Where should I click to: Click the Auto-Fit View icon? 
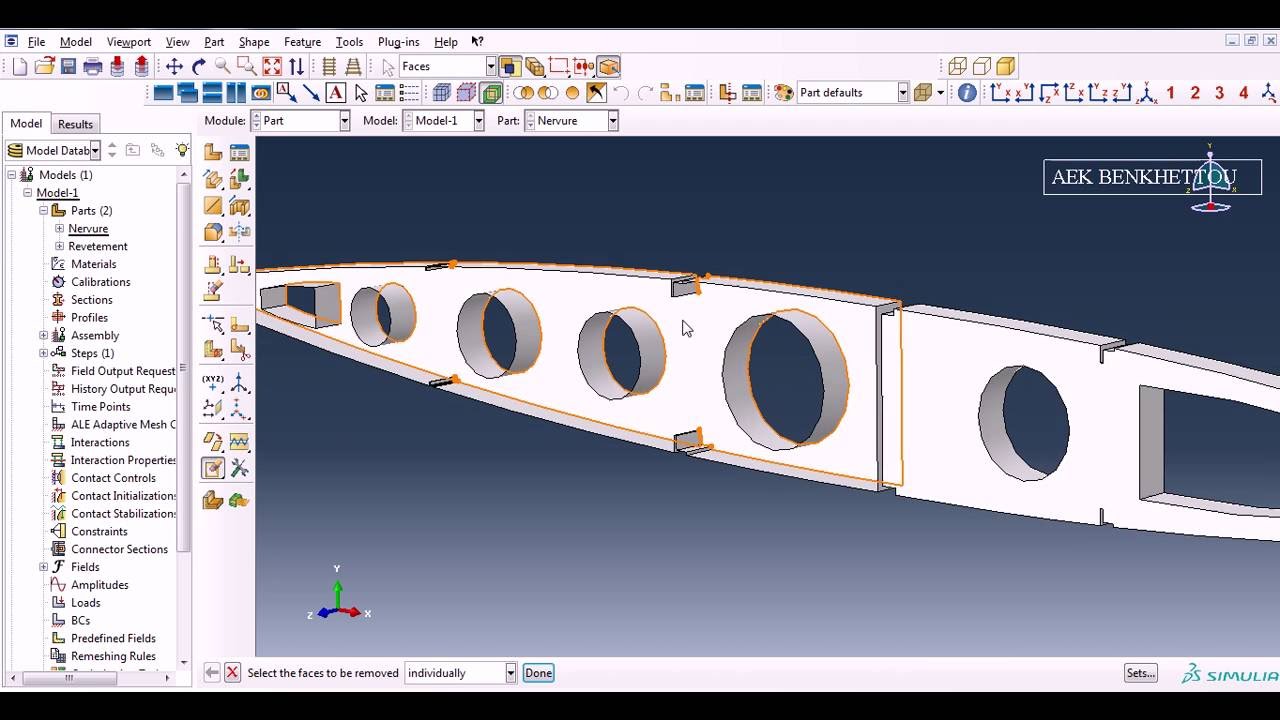272,66
